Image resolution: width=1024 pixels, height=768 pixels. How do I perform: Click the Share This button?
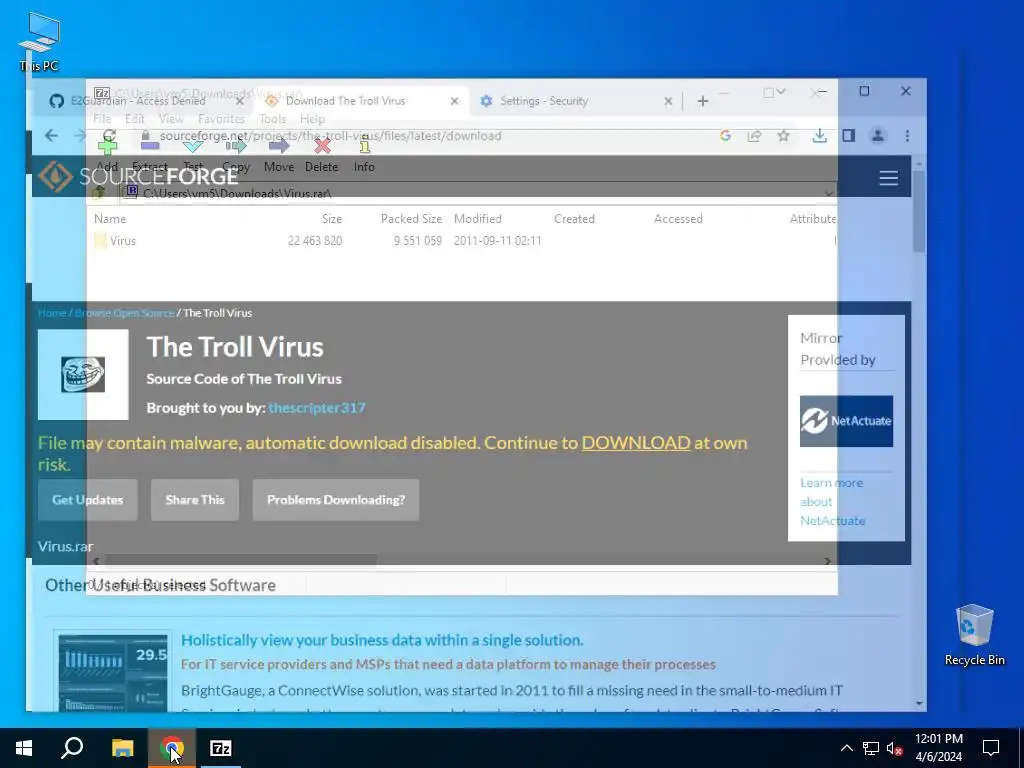click(x=195, y=500)
